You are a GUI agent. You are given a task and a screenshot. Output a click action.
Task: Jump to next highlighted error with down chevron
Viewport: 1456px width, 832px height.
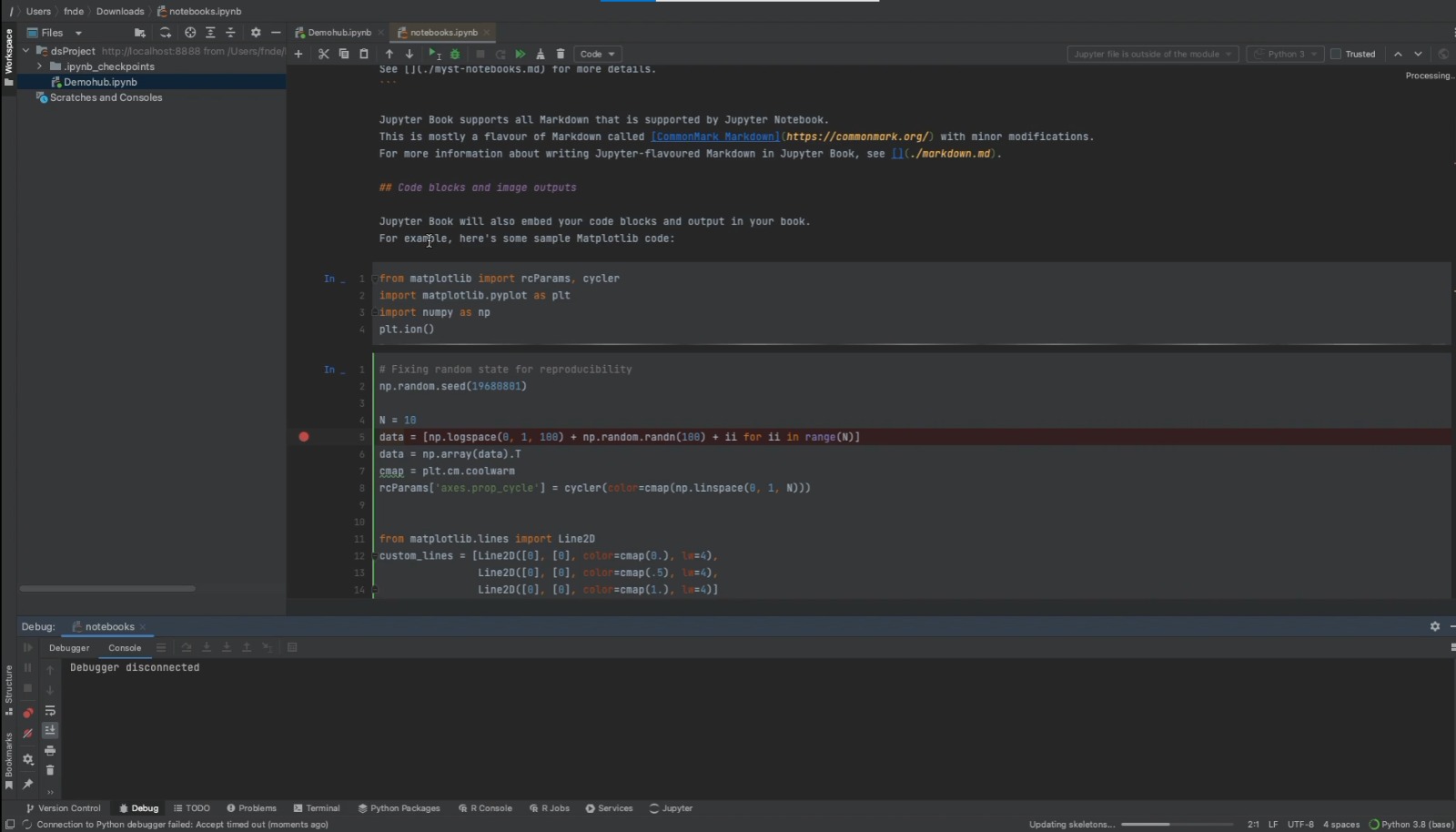1418,55
